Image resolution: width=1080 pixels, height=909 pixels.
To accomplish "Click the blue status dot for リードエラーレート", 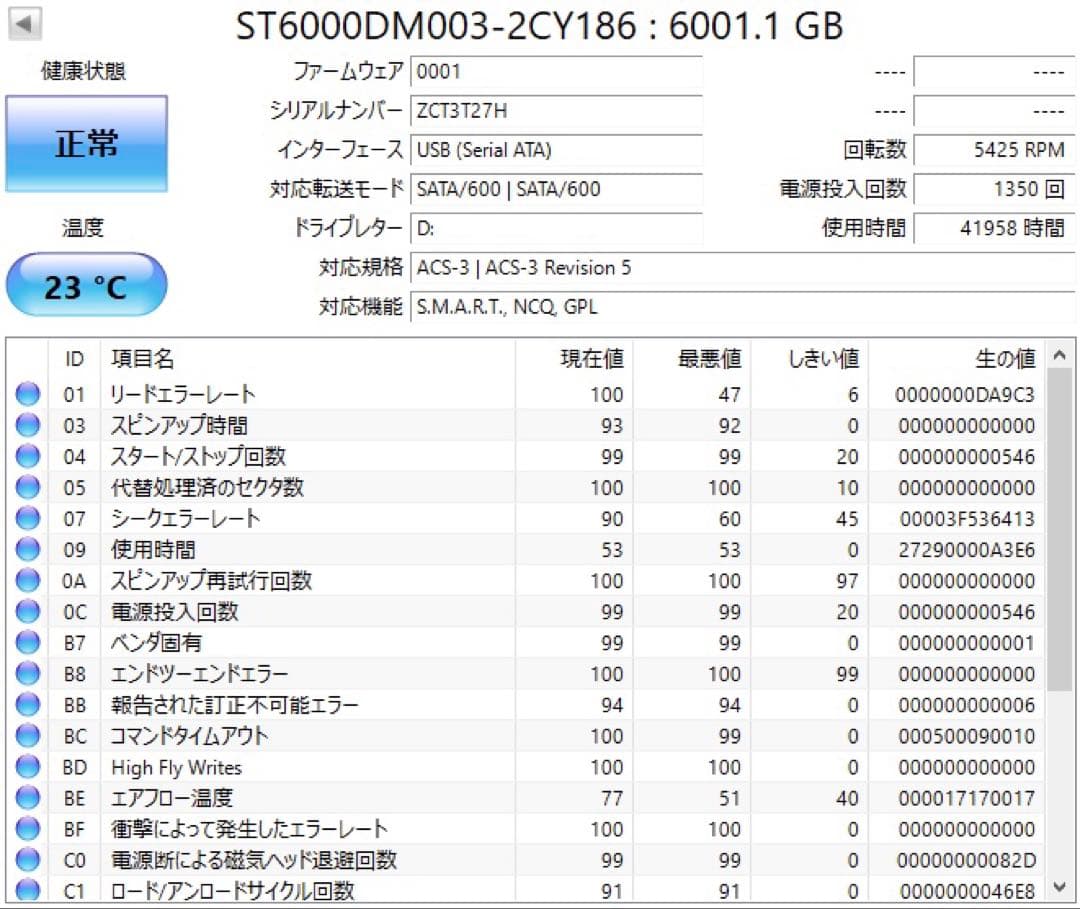I will 27,394.
